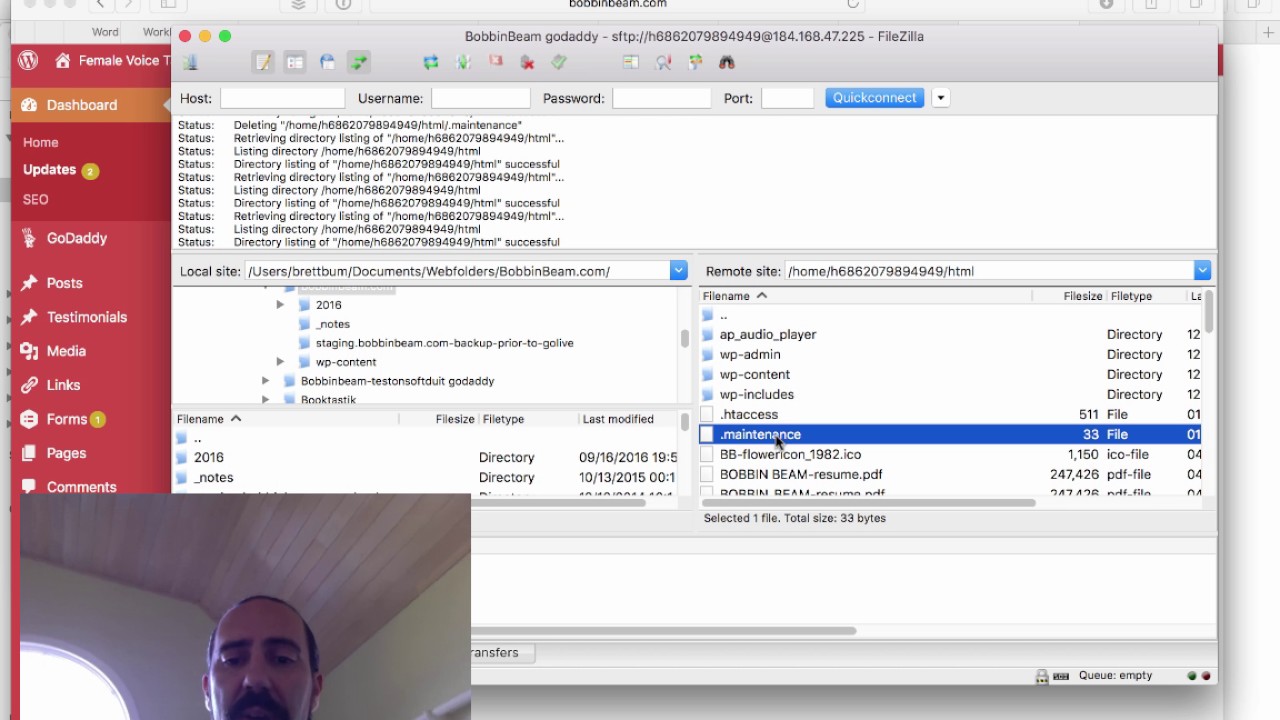Open the Site Manager icon in FileZilla toolbar
The width and height of the screenshot is (1280, 720).
(190, 62)
